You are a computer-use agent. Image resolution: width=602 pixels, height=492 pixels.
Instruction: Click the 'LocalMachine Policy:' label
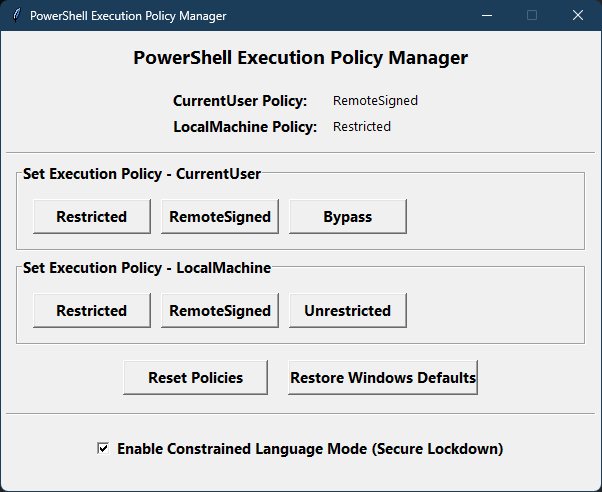pos(245,126)
